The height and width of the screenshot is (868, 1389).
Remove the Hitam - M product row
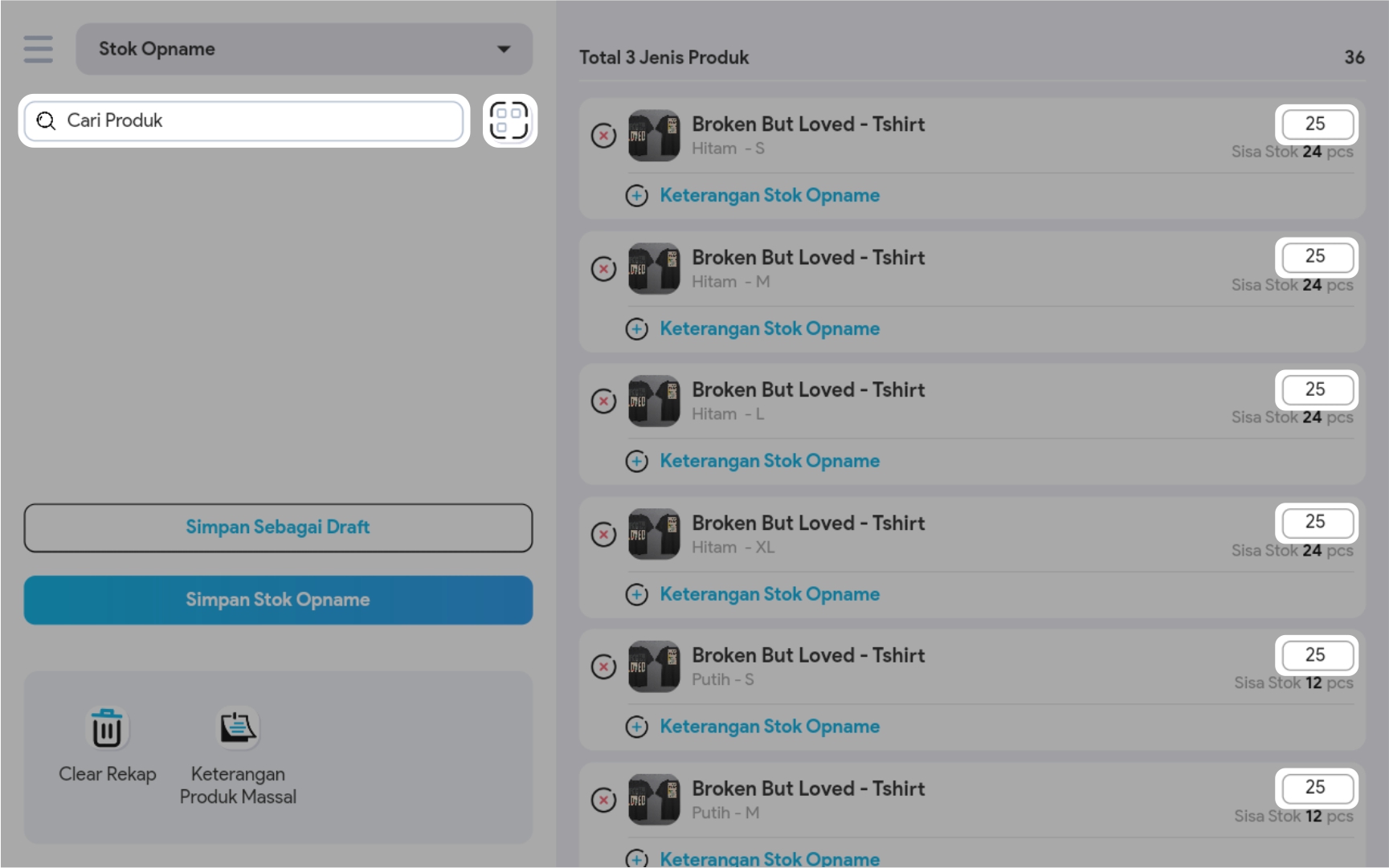[603, 269]
